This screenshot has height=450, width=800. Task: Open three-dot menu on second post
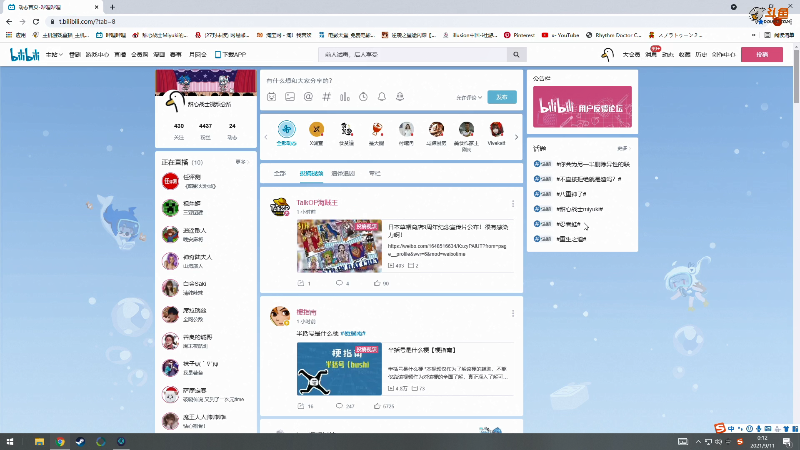pyautogui.click(x=513, y=313)
